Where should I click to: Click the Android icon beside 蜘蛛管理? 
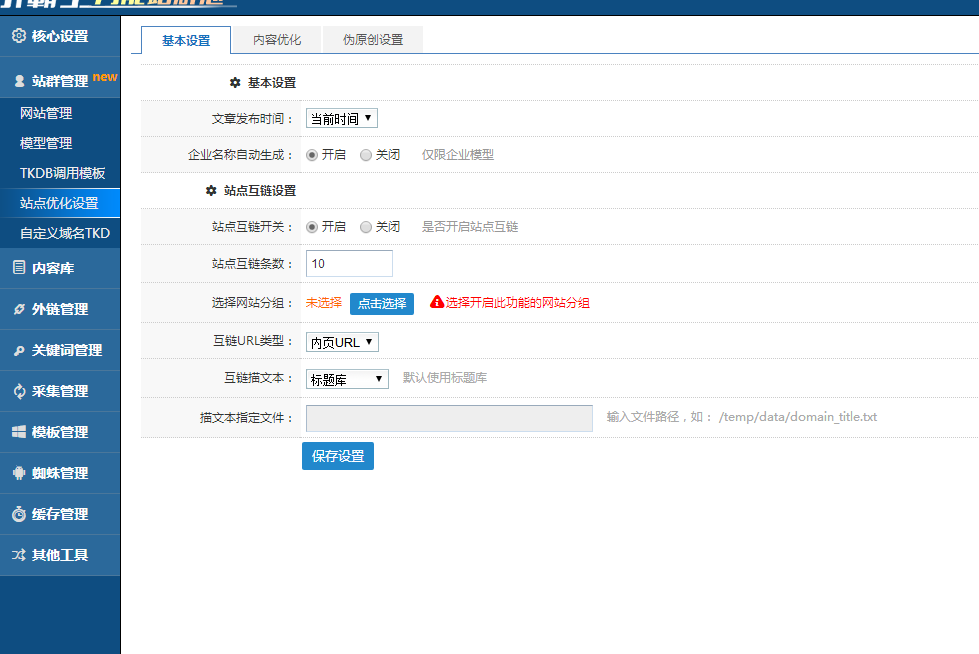19,473
